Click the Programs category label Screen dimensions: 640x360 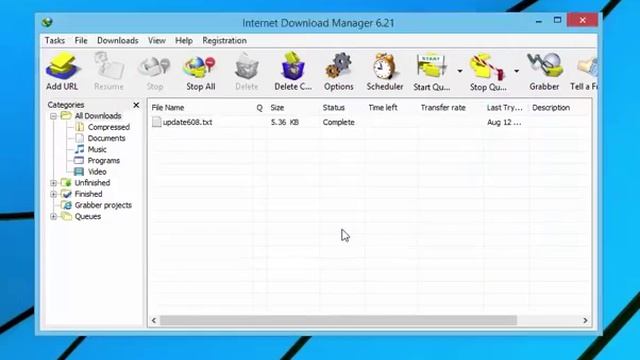pos(104,160)
